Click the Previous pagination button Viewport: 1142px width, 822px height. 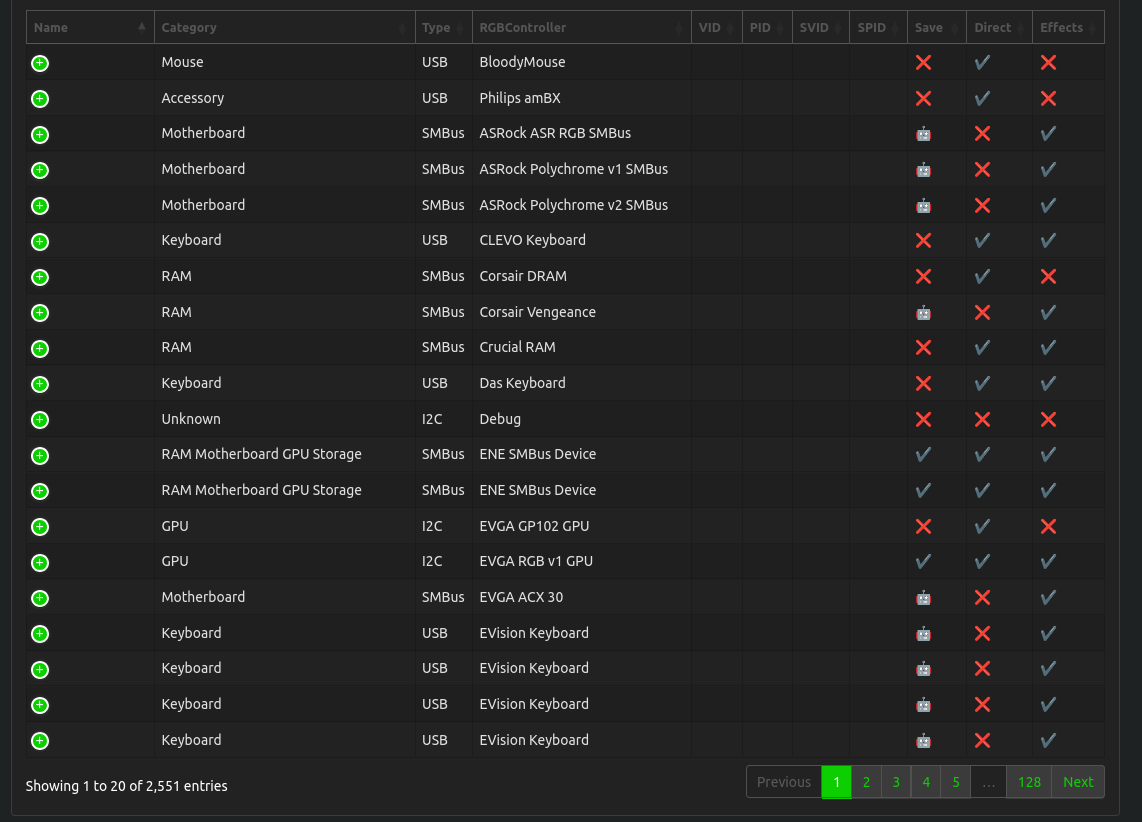pos(784,782)
